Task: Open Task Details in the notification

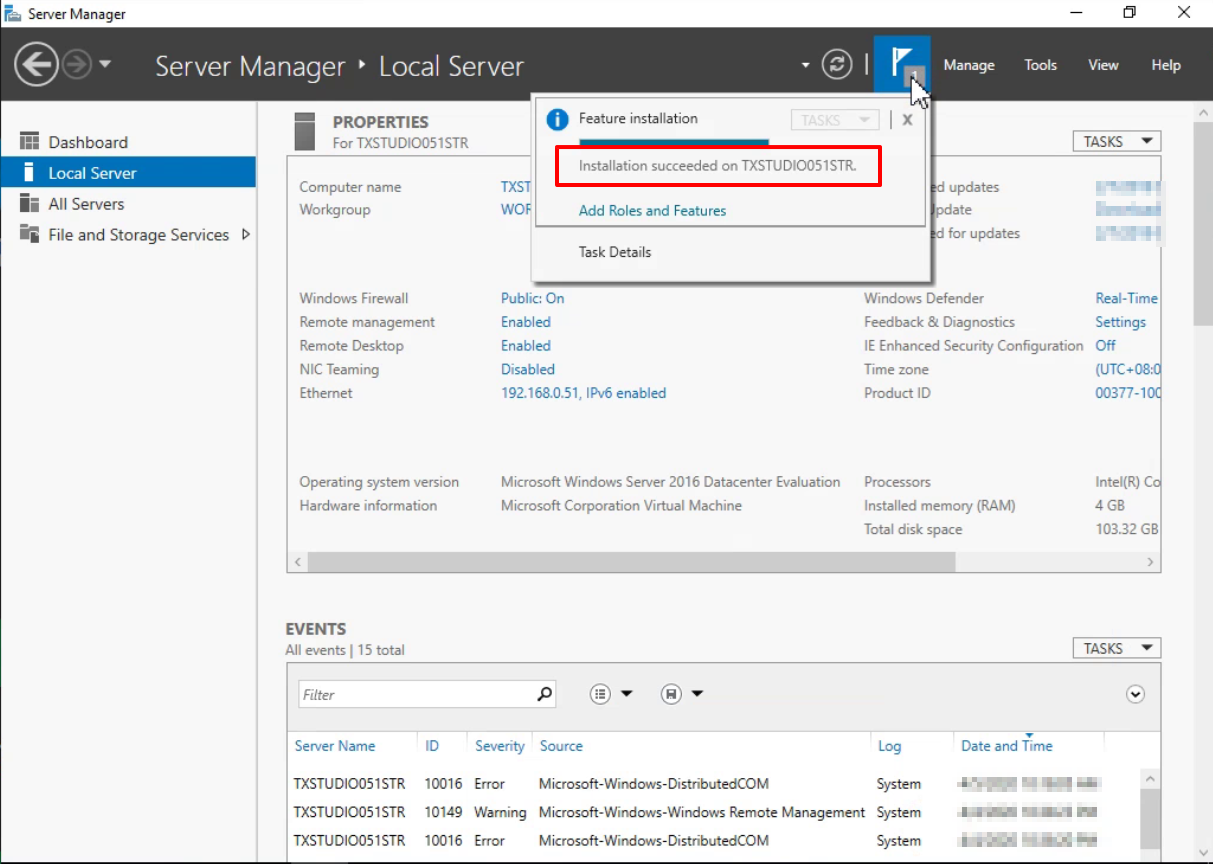Action: pyautogui.click(x=615, y=252)
